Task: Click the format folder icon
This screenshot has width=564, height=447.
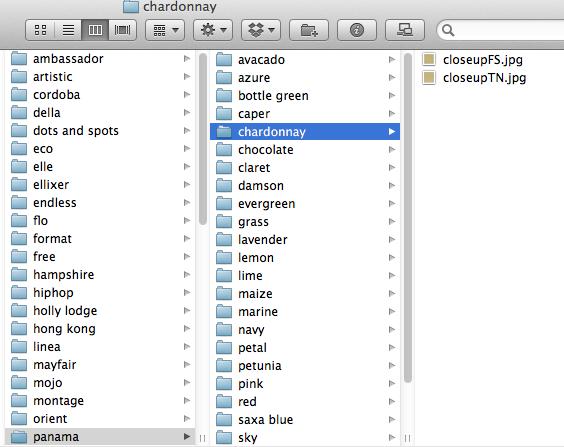Action: click(x=19, y=238)
